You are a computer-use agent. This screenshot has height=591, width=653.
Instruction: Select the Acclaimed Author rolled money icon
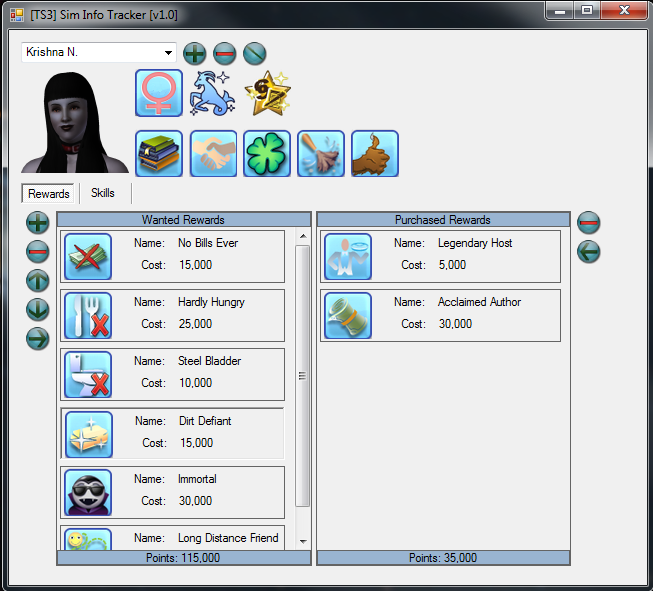348,315
